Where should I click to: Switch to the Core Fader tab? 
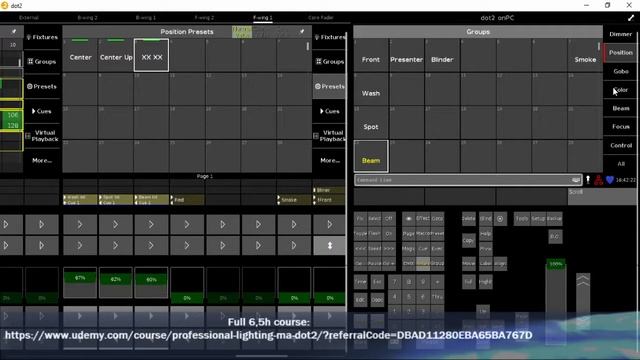321,18
